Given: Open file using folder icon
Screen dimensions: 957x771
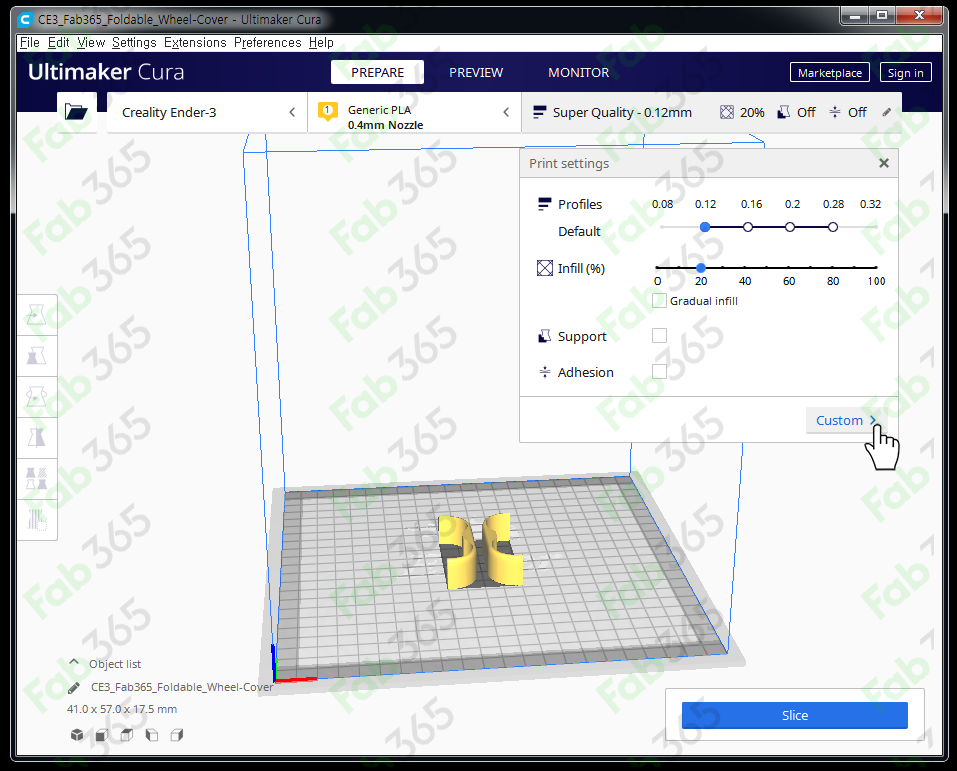Looking at the screenshot, I should pyautogui.click(x=76, y=112).
